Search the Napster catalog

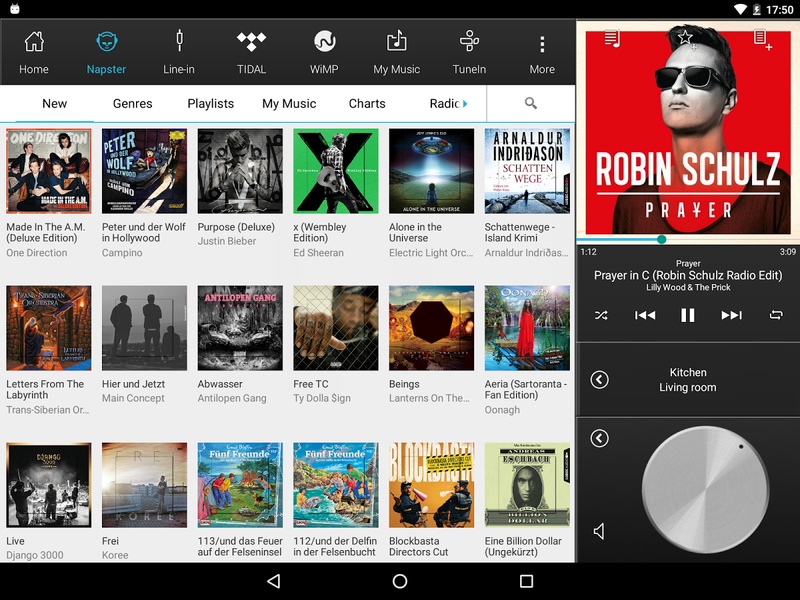531,104
